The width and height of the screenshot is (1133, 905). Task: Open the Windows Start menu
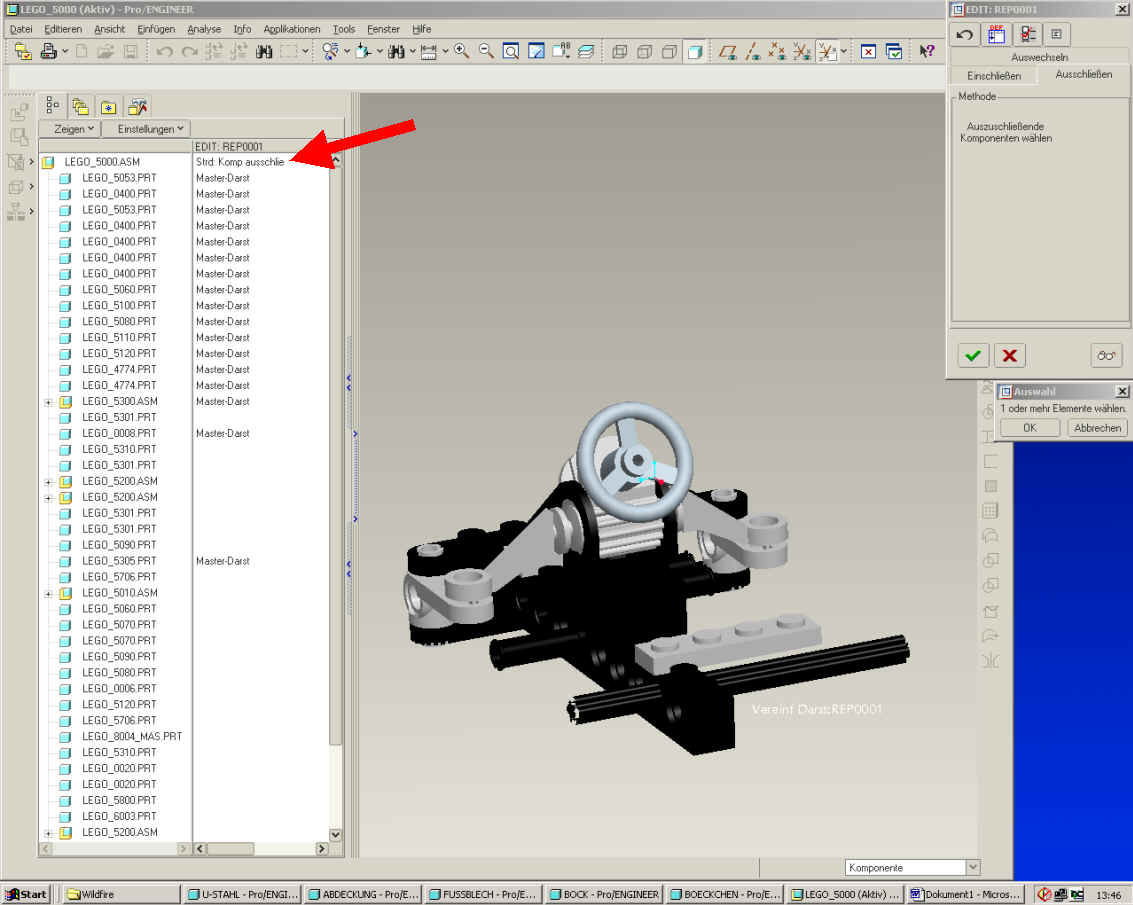pos(26,894)
